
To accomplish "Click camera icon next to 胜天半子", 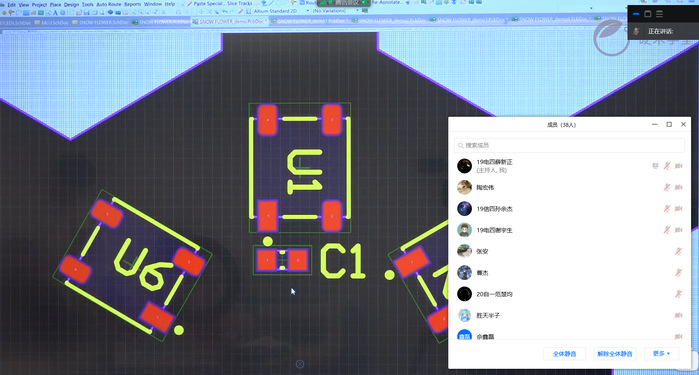I will (x=678, y=315).
